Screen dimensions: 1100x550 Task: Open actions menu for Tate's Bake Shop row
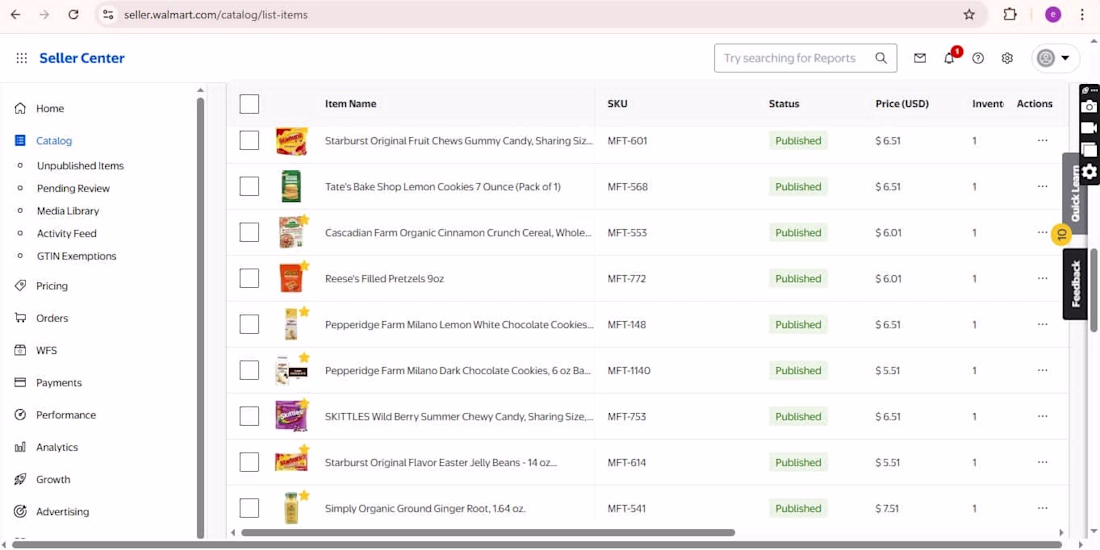pos(1042,187)
